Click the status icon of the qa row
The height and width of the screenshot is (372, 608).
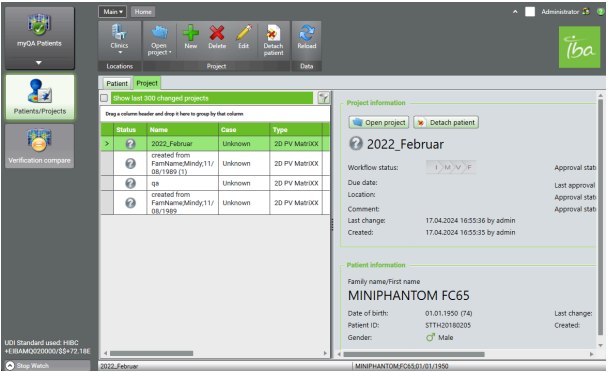point(130,183)
